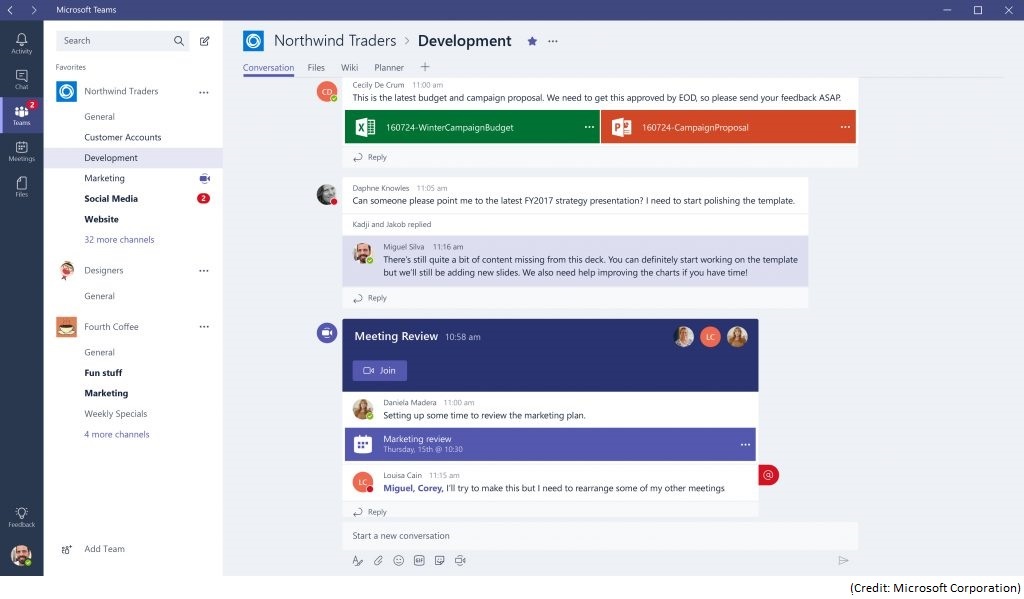Switch to the Wiki tab

tap(349, 67)
